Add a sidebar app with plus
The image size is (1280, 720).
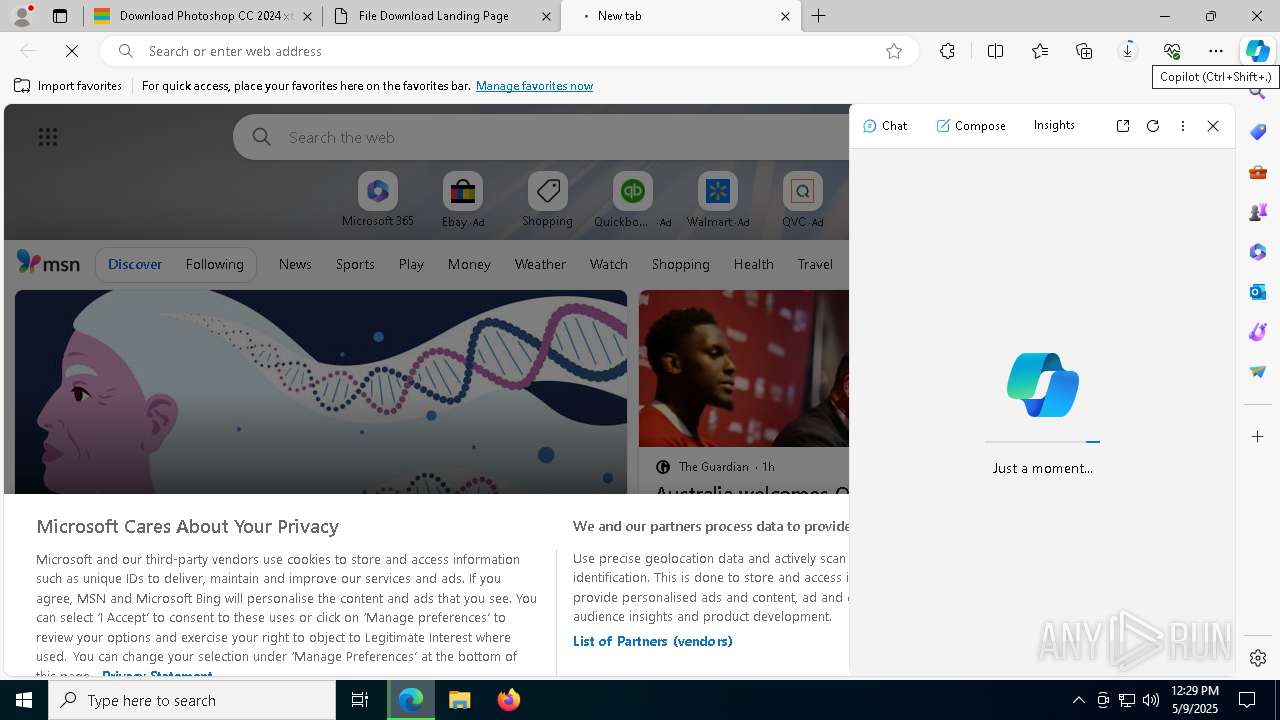[x=1258, y=437]
